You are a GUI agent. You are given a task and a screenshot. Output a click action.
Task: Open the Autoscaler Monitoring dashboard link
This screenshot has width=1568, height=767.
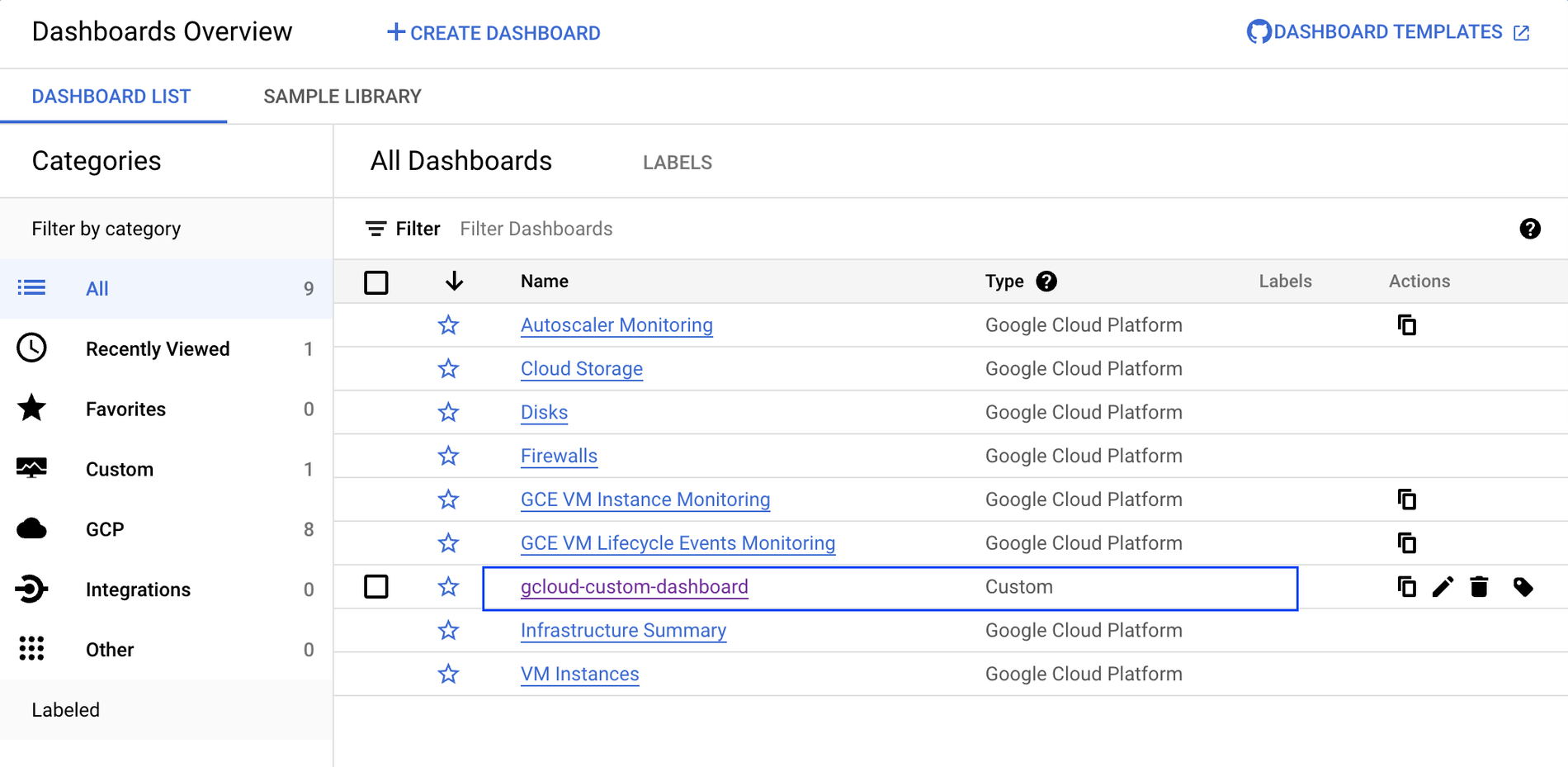tap(616, 325)
